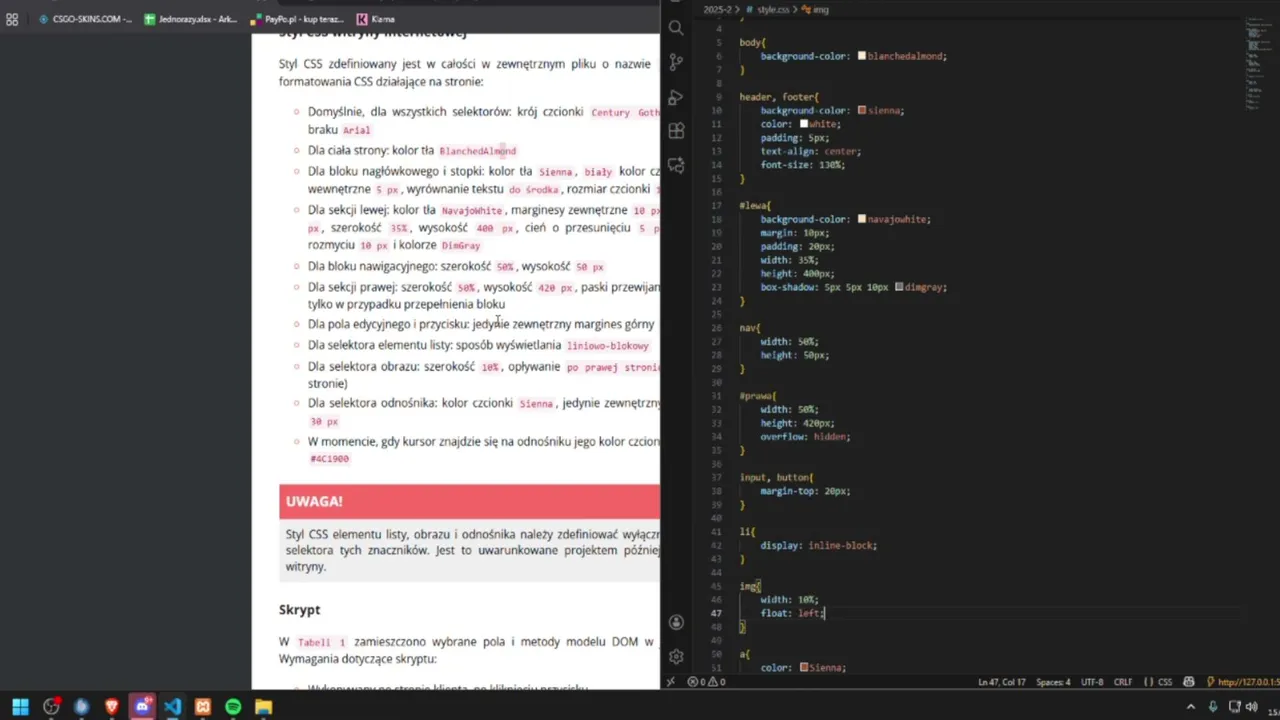Viewport: 1280px width, 720px height.
Task: Open the Search view in VS Code
Action: pyautogui.click(x=676, y=28)
